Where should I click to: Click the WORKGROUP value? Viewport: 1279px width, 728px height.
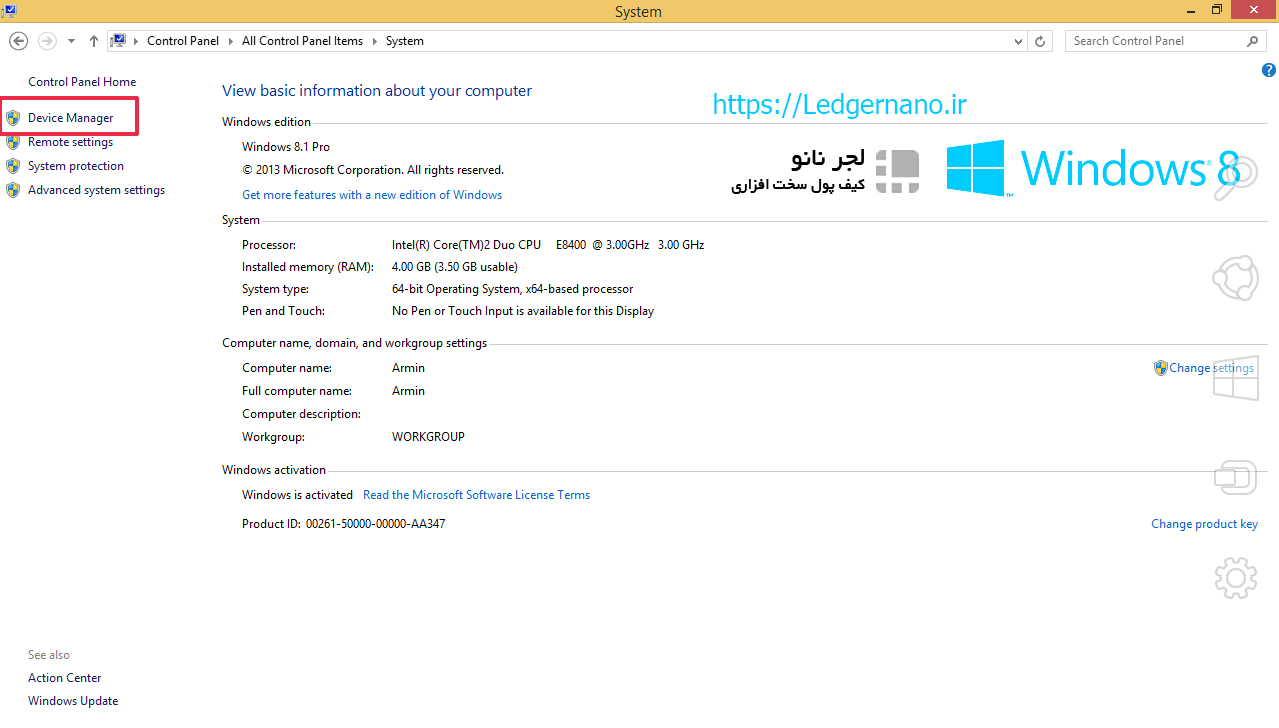point(428,437)
